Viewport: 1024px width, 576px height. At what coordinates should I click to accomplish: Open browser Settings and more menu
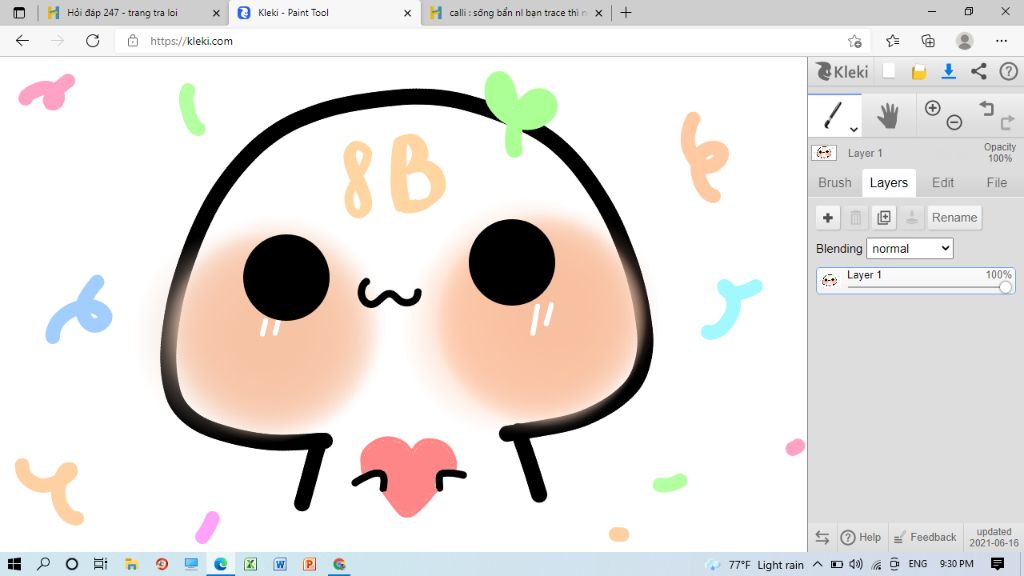coord(1001,40)
